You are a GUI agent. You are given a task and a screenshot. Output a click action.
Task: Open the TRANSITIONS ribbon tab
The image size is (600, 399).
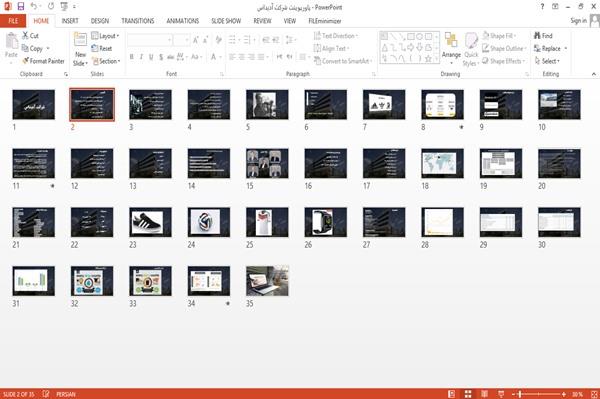click(x=138, y=21)
